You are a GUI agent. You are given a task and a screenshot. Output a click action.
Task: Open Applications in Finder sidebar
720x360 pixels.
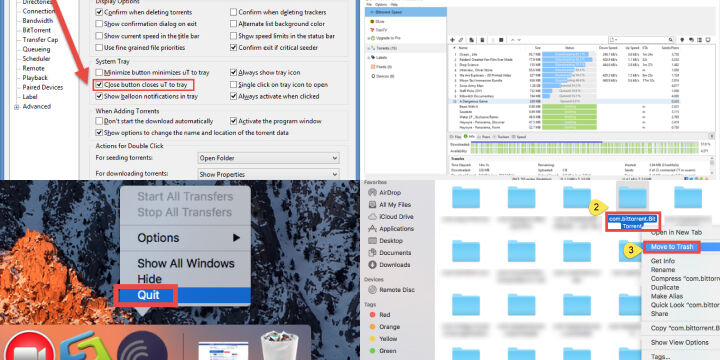point(391,228)
